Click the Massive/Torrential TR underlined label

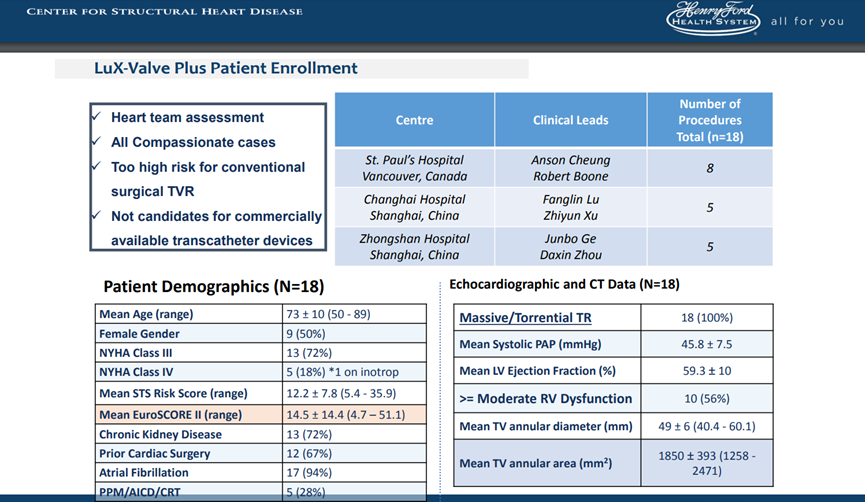pyautogui.click(x=525, y=318)
